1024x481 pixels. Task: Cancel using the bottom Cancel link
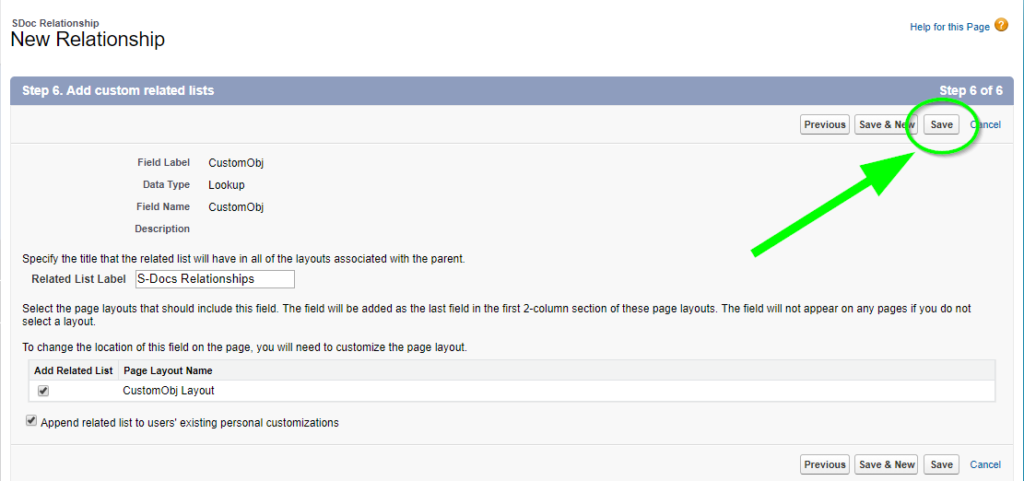[985, 465]
